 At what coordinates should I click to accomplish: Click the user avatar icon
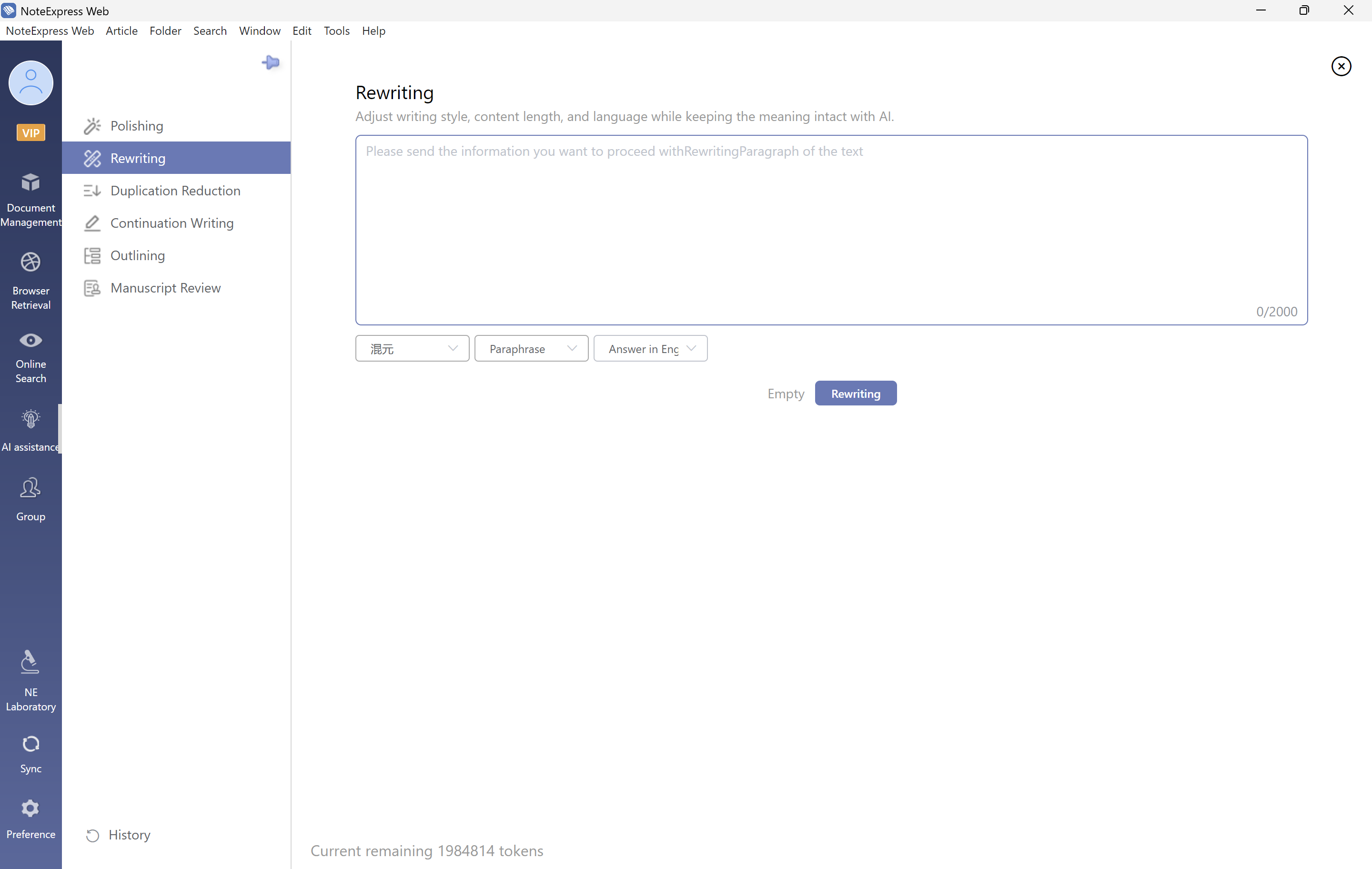(31, 83)
